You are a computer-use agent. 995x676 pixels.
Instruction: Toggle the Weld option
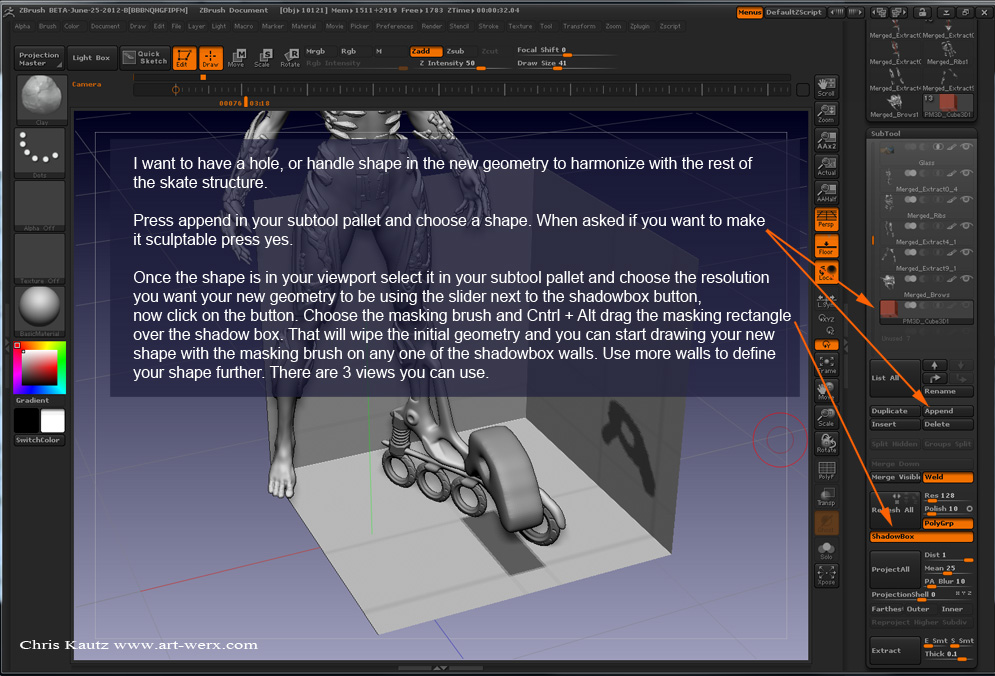click(947, 477)
